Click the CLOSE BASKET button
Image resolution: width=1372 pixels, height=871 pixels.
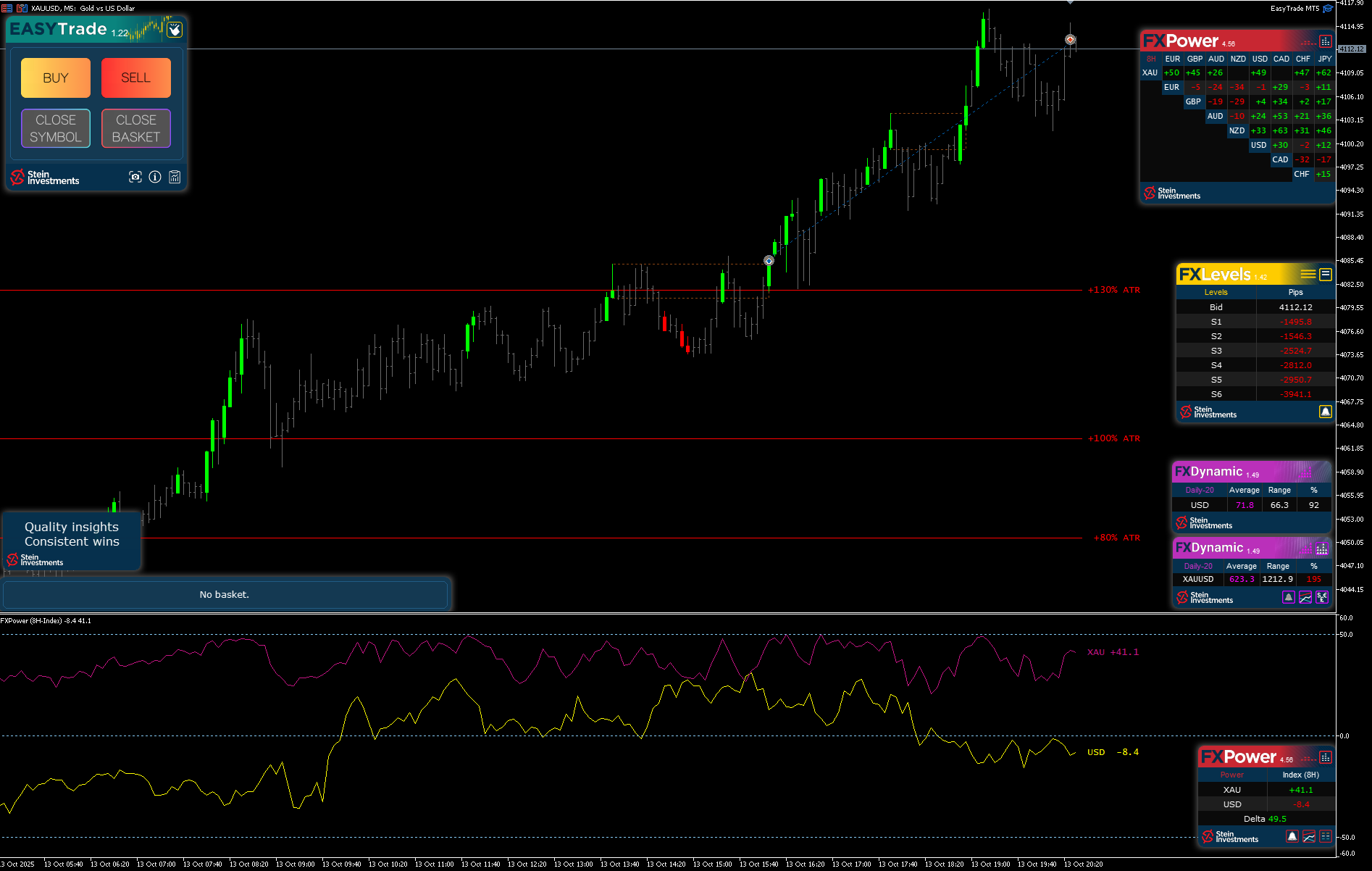coord(136,128)
